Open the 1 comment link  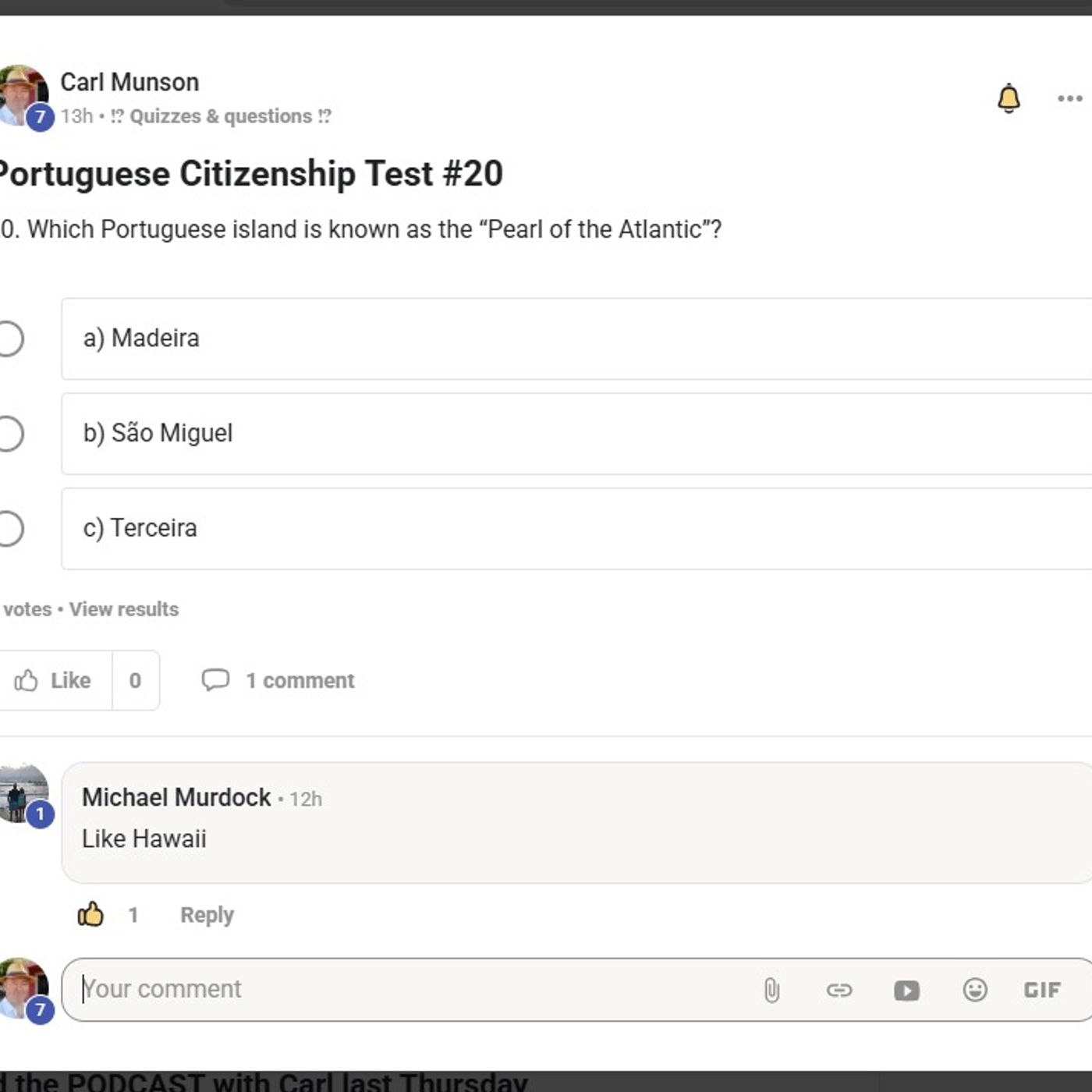pos(300,681)
